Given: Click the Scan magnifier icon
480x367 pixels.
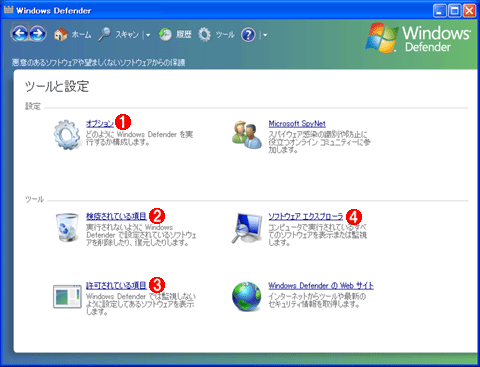Looking at the screenshot, I should [x=104, y=34].
